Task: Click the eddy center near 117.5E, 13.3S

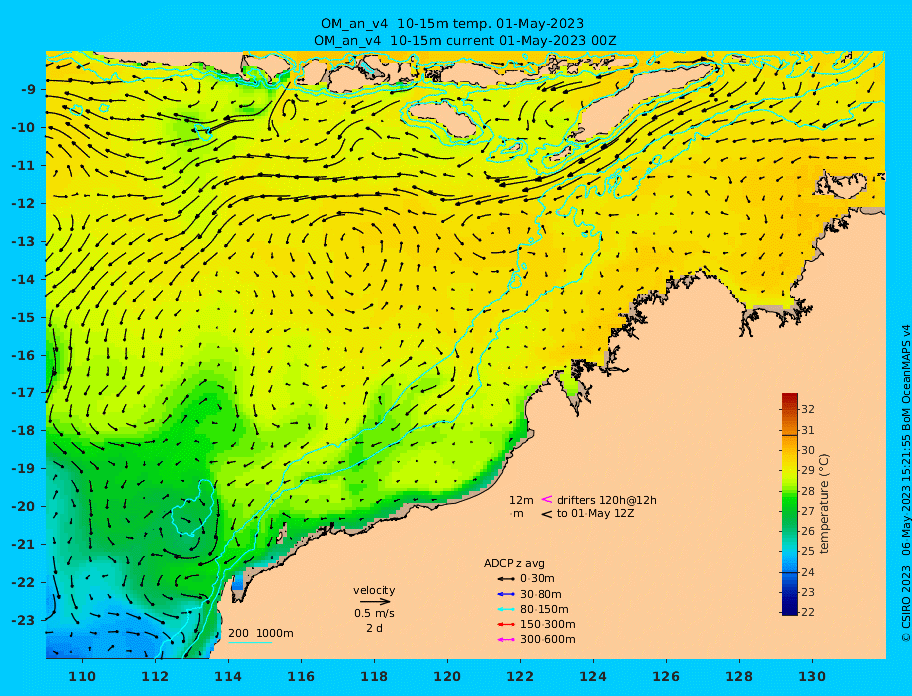Action: pos(358,251)
